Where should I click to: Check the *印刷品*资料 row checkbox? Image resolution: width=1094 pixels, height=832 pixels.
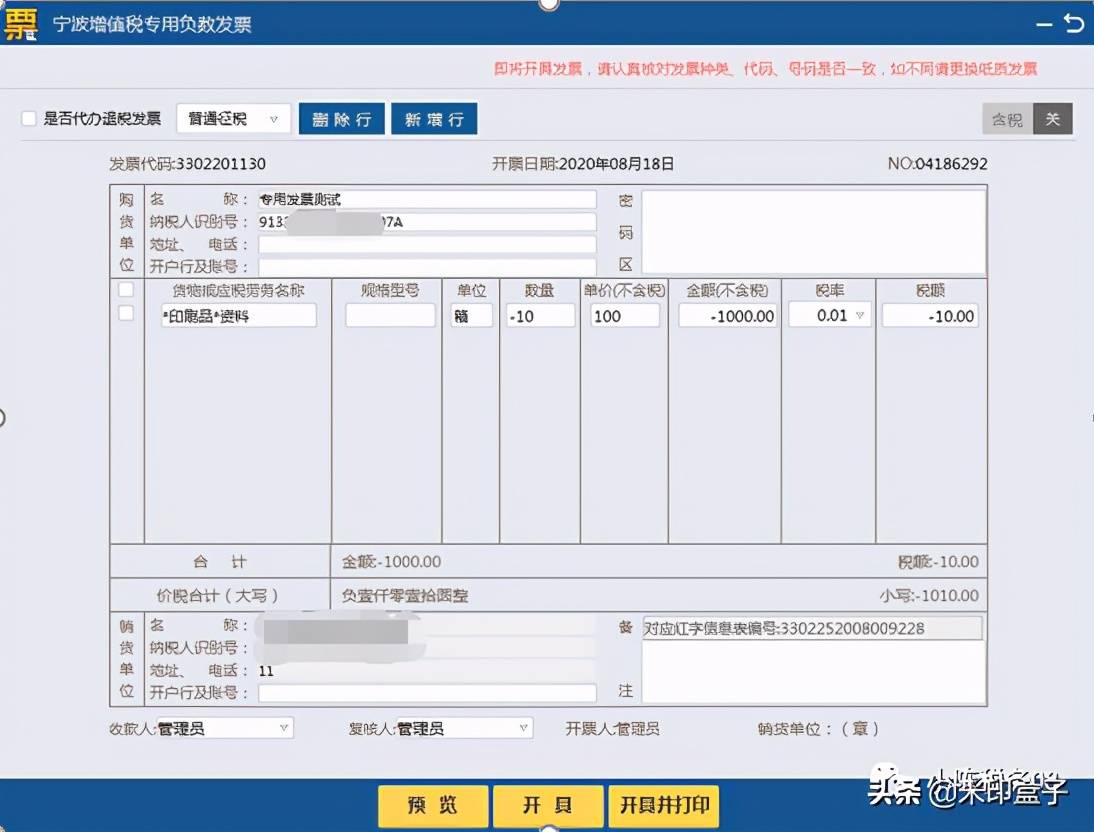(x=126, y=313)
